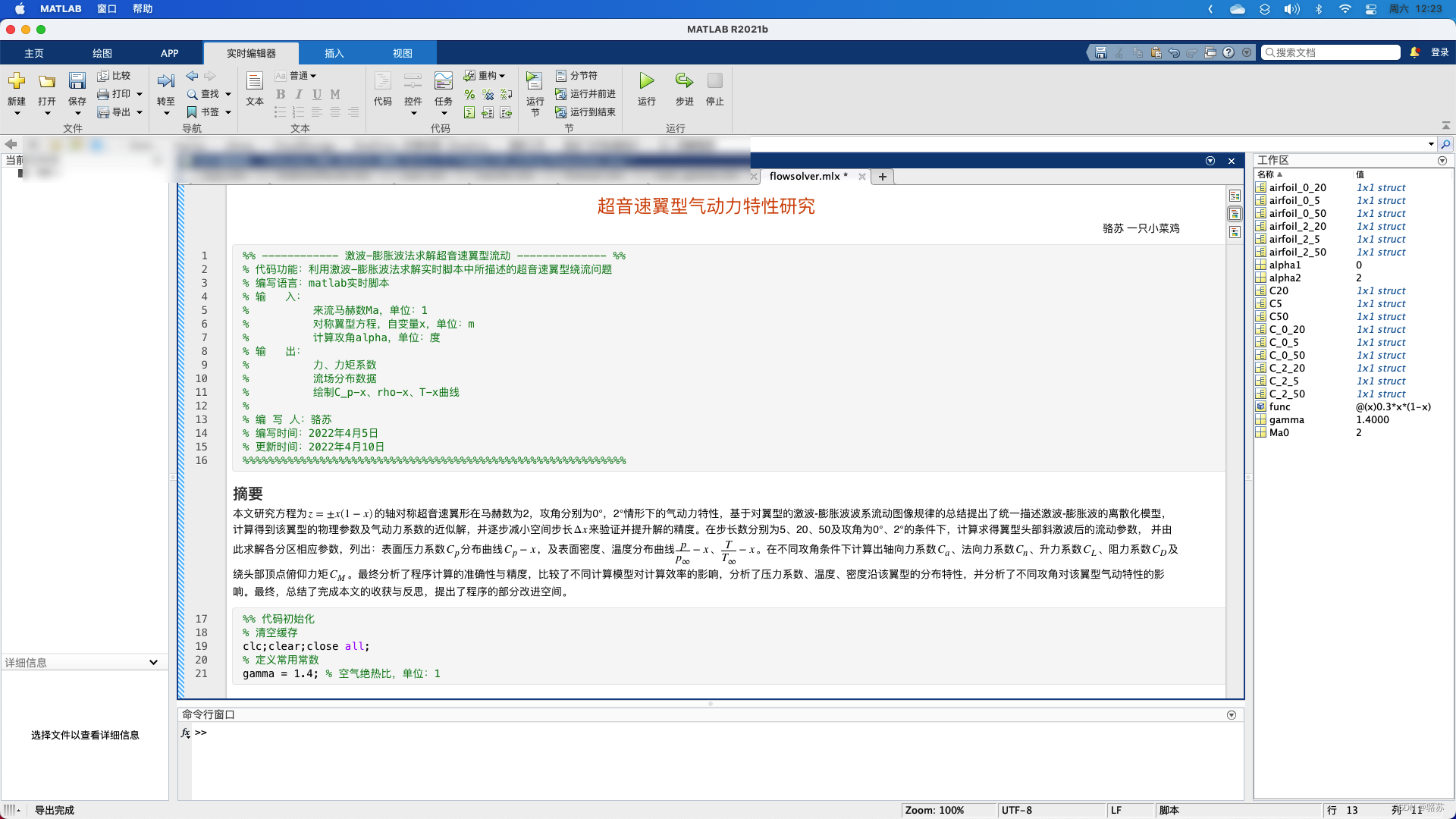Open the 窗口 menu in the menu bar
The image size is (1456, 819).
(107, 9)
